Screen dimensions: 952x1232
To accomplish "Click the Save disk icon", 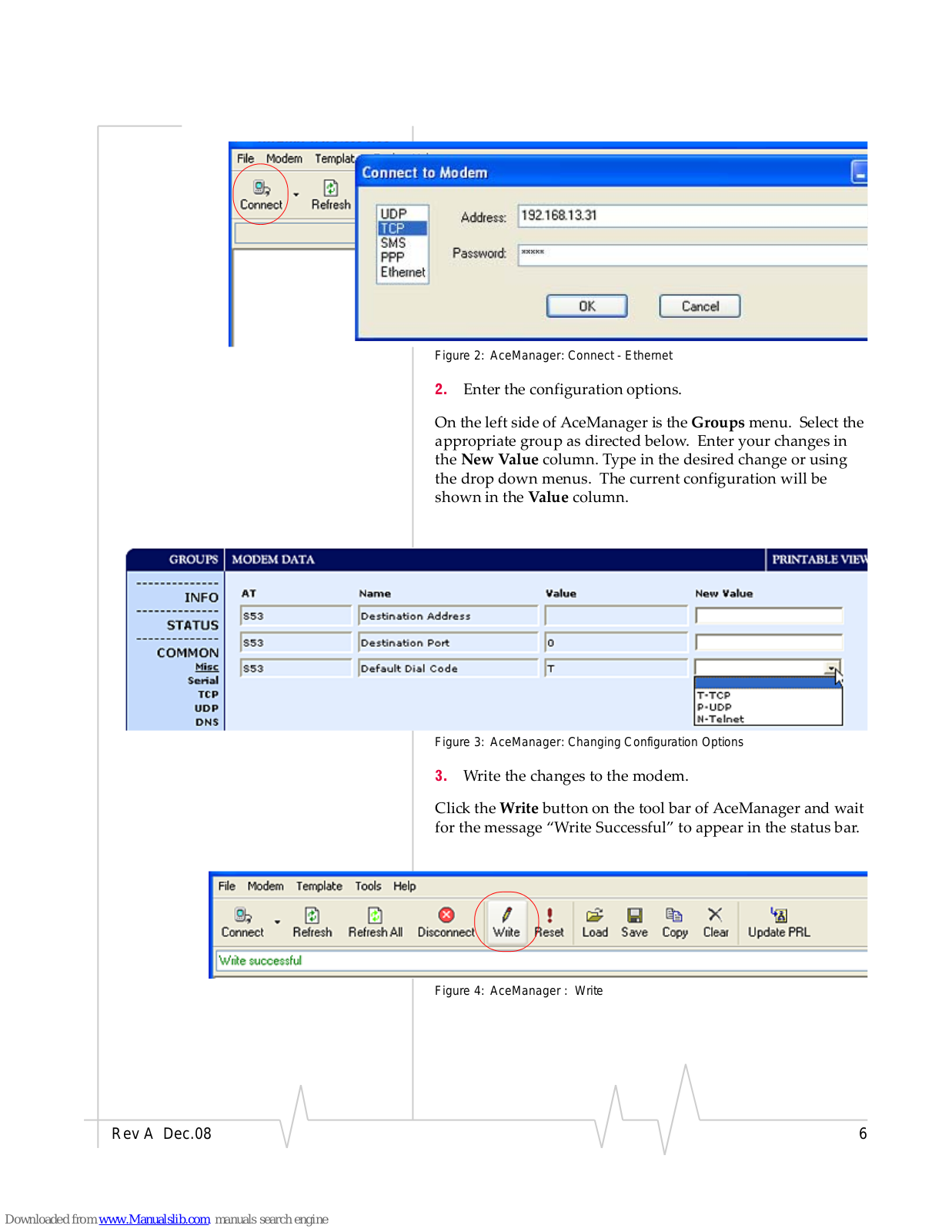I will point(634,922).
